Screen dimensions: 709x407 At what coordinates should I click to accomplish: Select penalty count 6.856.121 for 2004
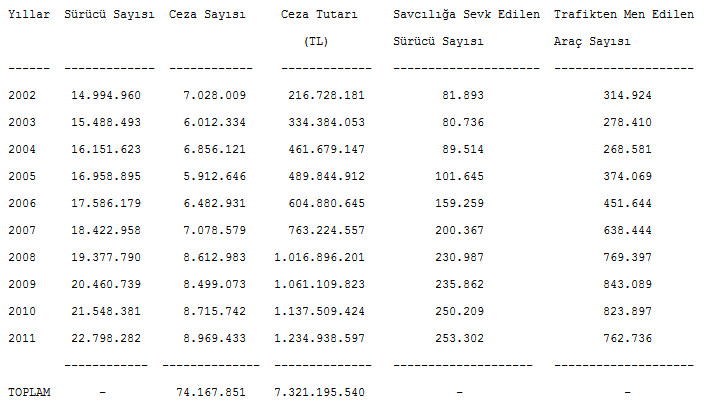point(214,150)
